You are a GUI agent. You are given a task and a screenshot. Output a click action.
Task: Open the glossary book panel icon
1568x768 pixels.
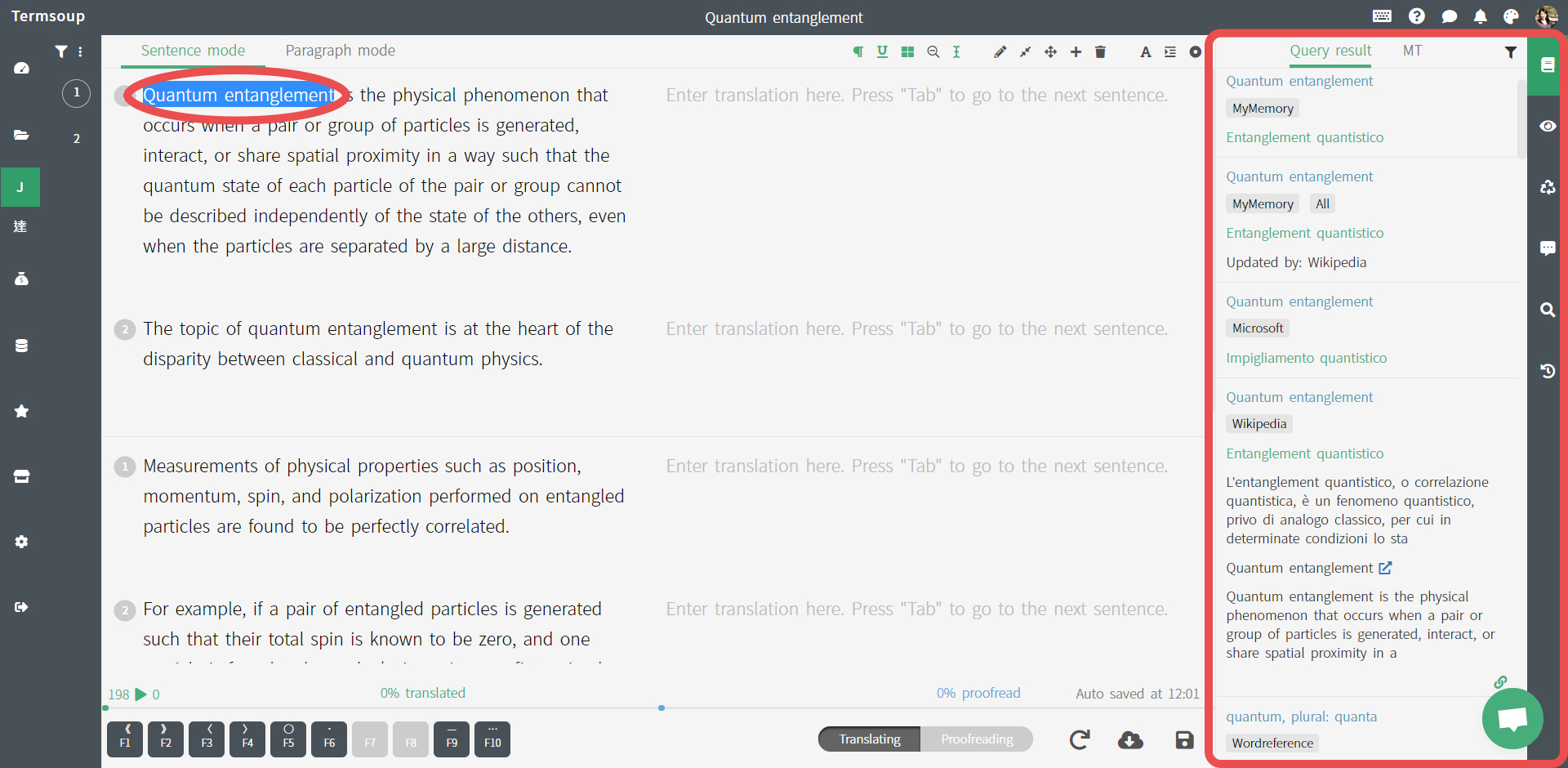pos(1548,65)
